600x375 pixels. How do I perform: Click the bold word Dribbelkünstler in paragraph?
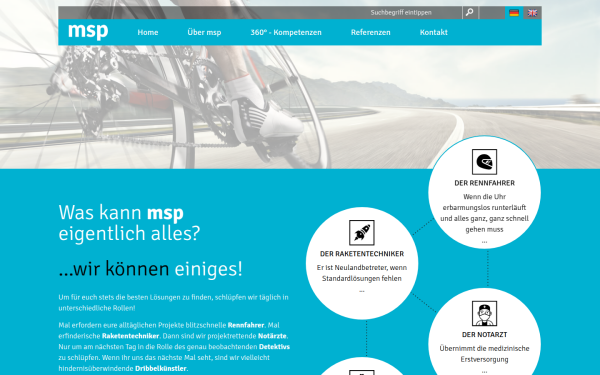tap(161, 368)
